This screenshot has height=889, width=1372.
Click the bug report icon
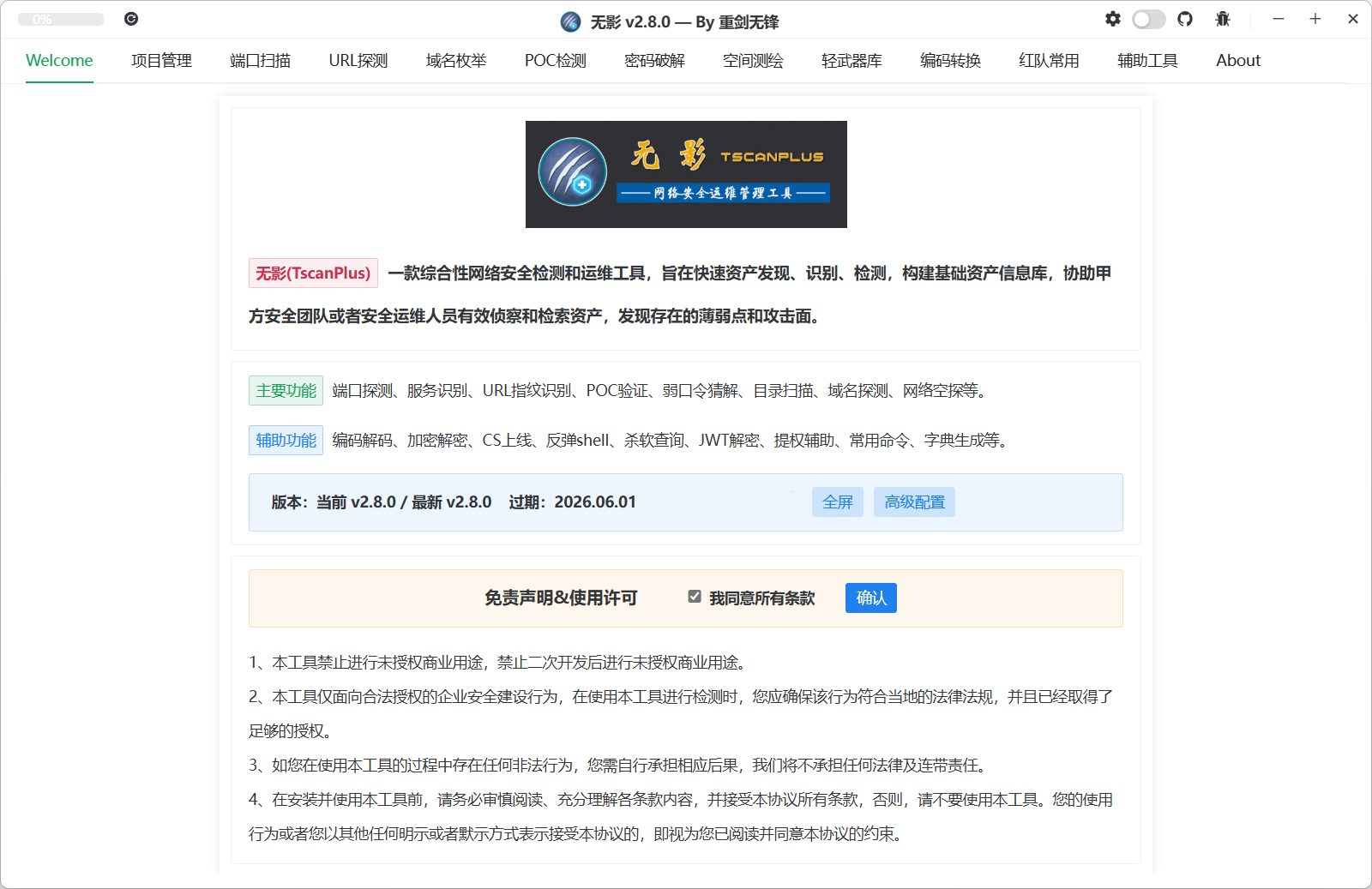coord(1223,19)
